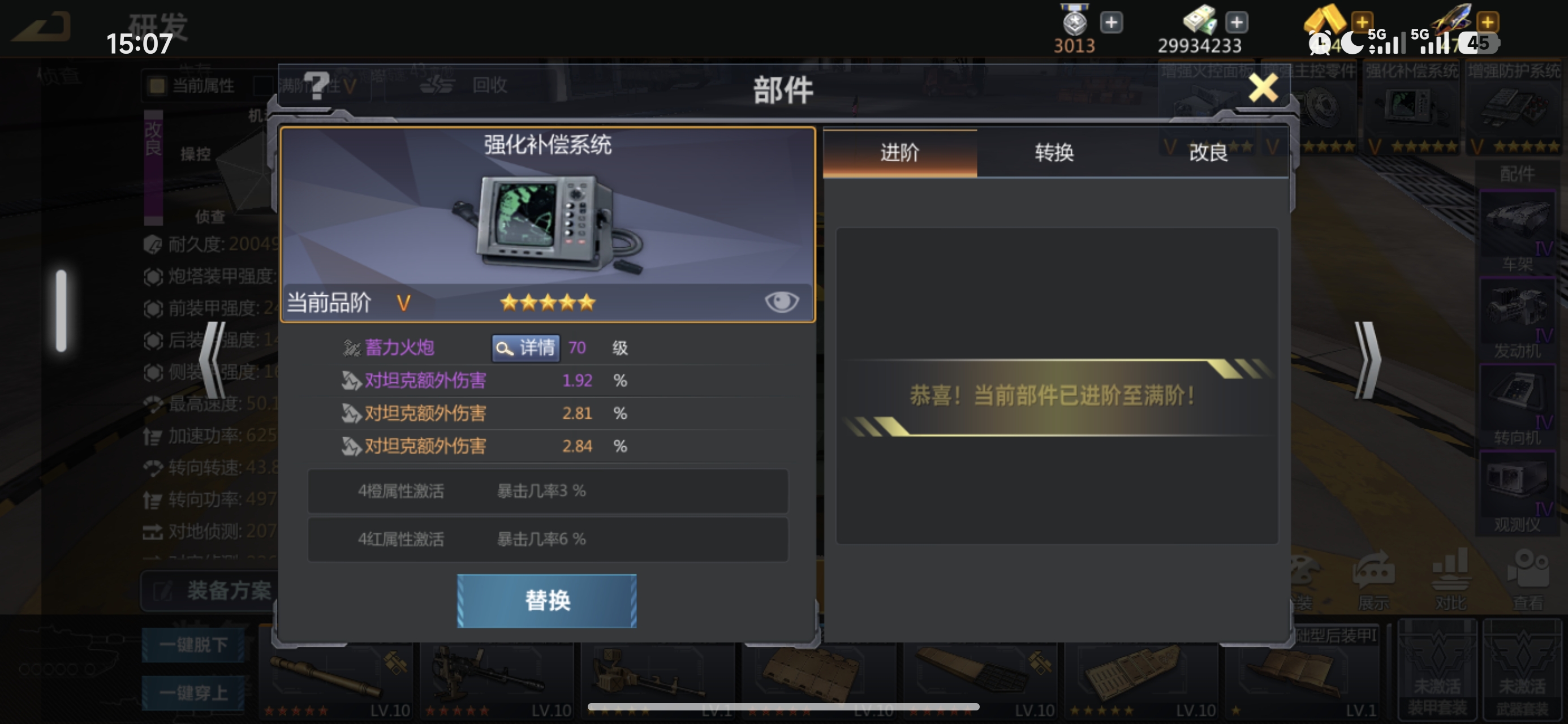Screen dimensions: 1568x724
Task: Go to previous component with left chevron
Action: (x=213, y=360)
